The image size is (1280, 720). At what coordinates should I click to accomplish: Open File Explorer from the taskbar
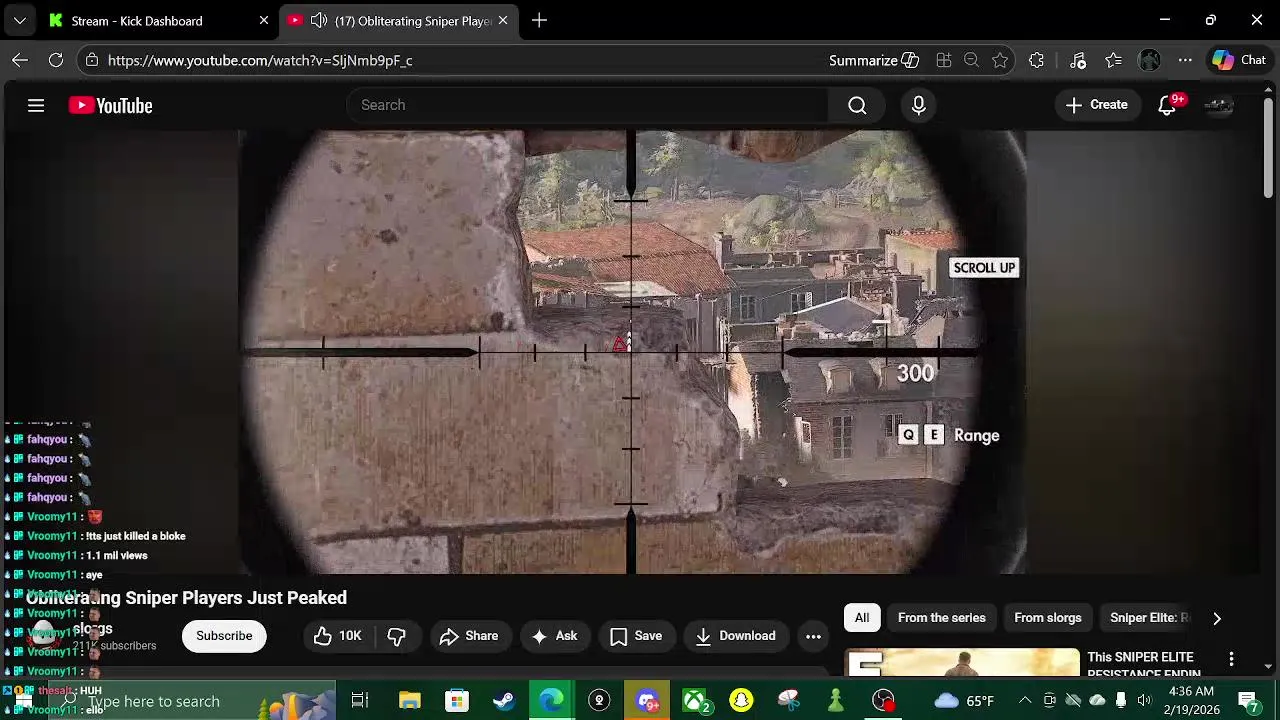pos(409,701)
